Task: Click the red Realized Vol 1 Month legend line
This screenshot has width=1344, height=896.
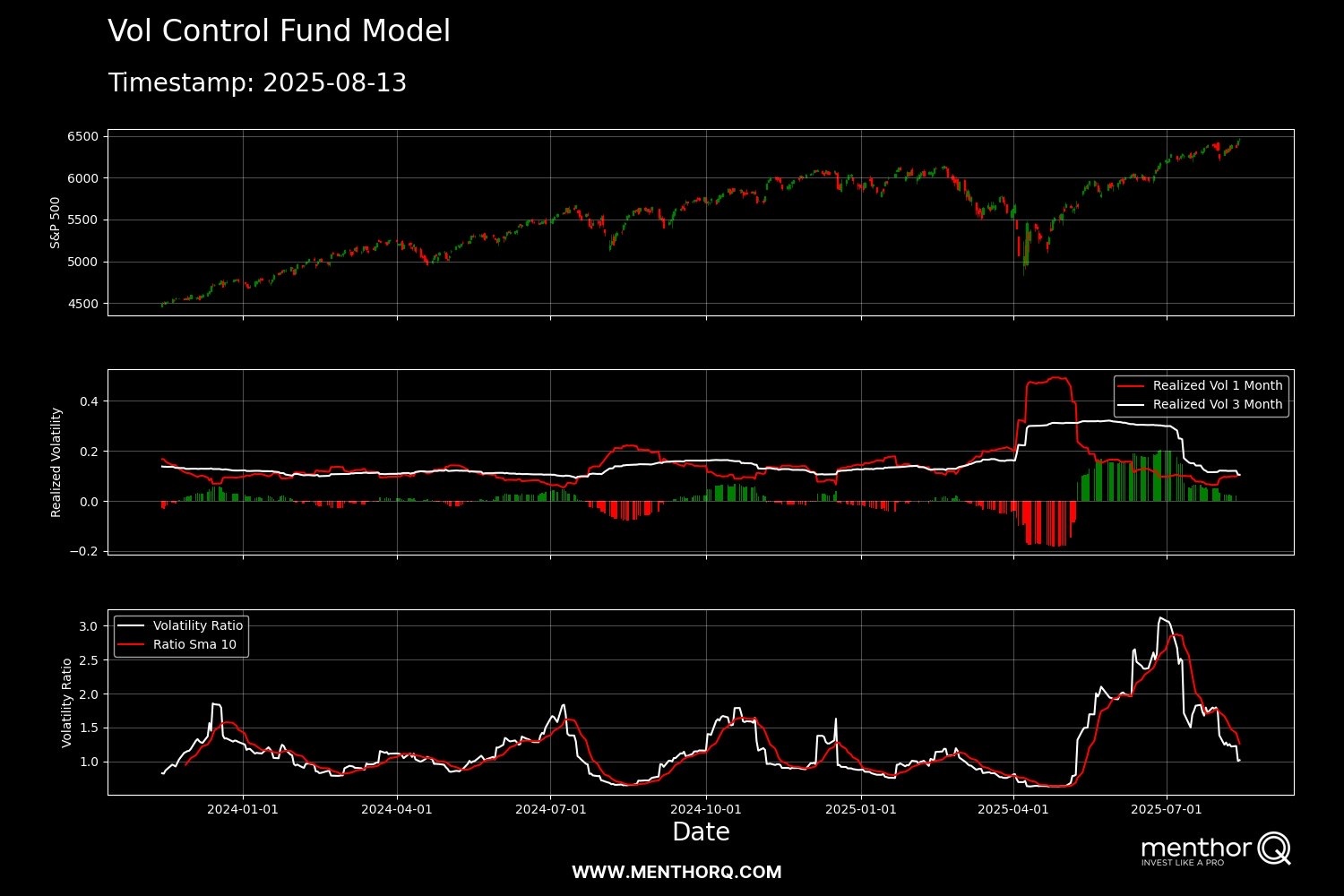Action: point(1132,385)
